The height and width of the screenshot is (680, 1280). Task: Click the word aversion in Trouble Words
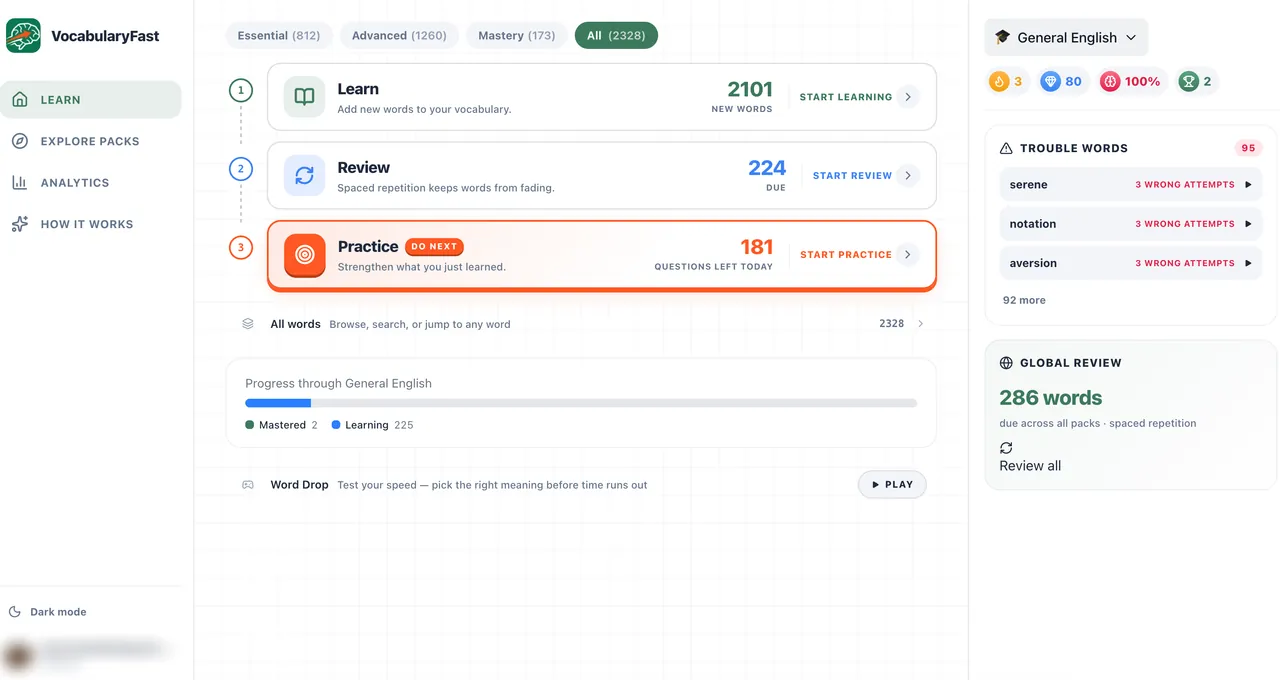point(1033,263)
